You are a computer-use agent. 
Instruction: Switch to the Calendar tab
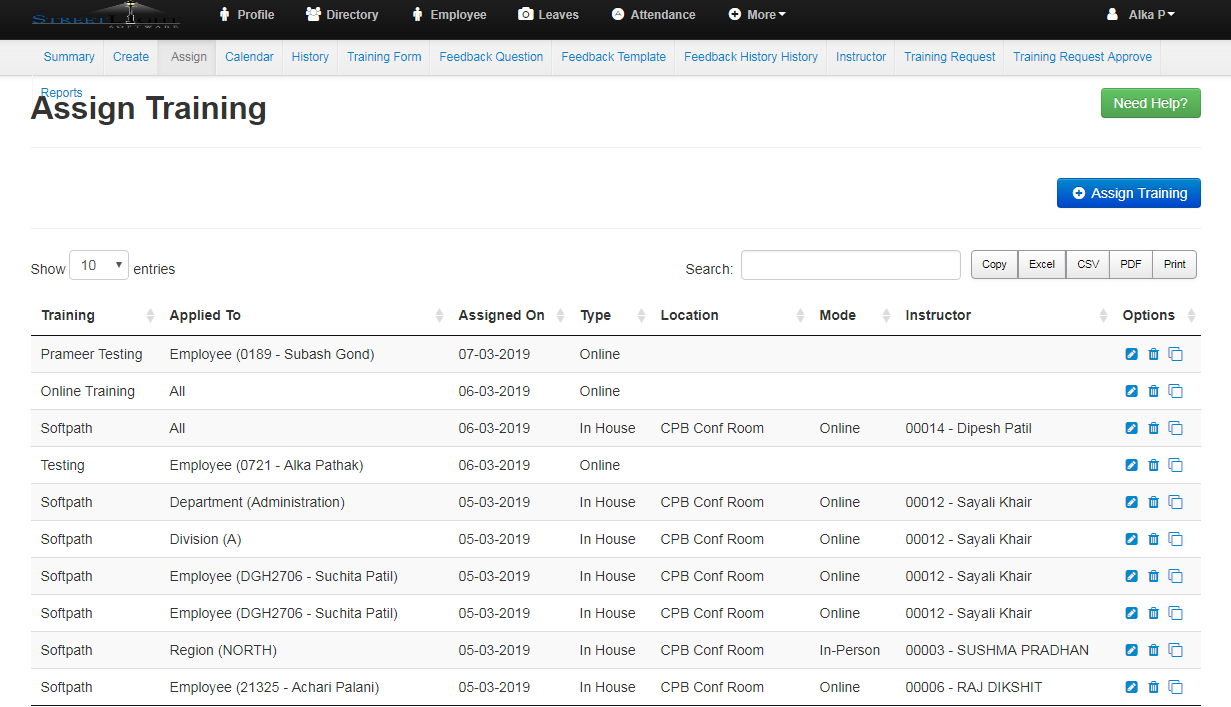(x=249, y=57)
